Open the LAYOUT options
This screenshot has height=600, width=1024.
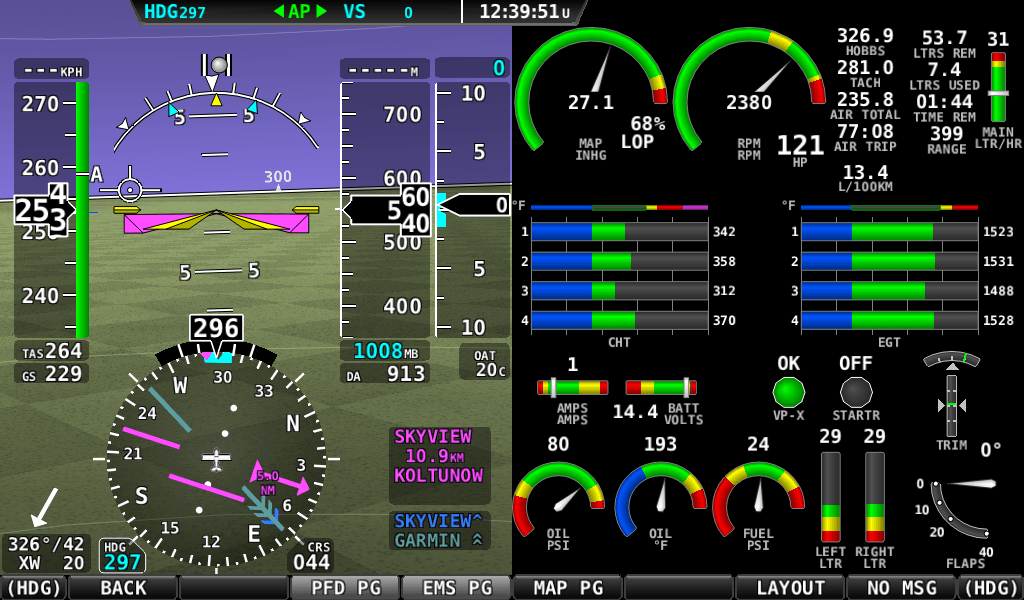tap(789, 589)
